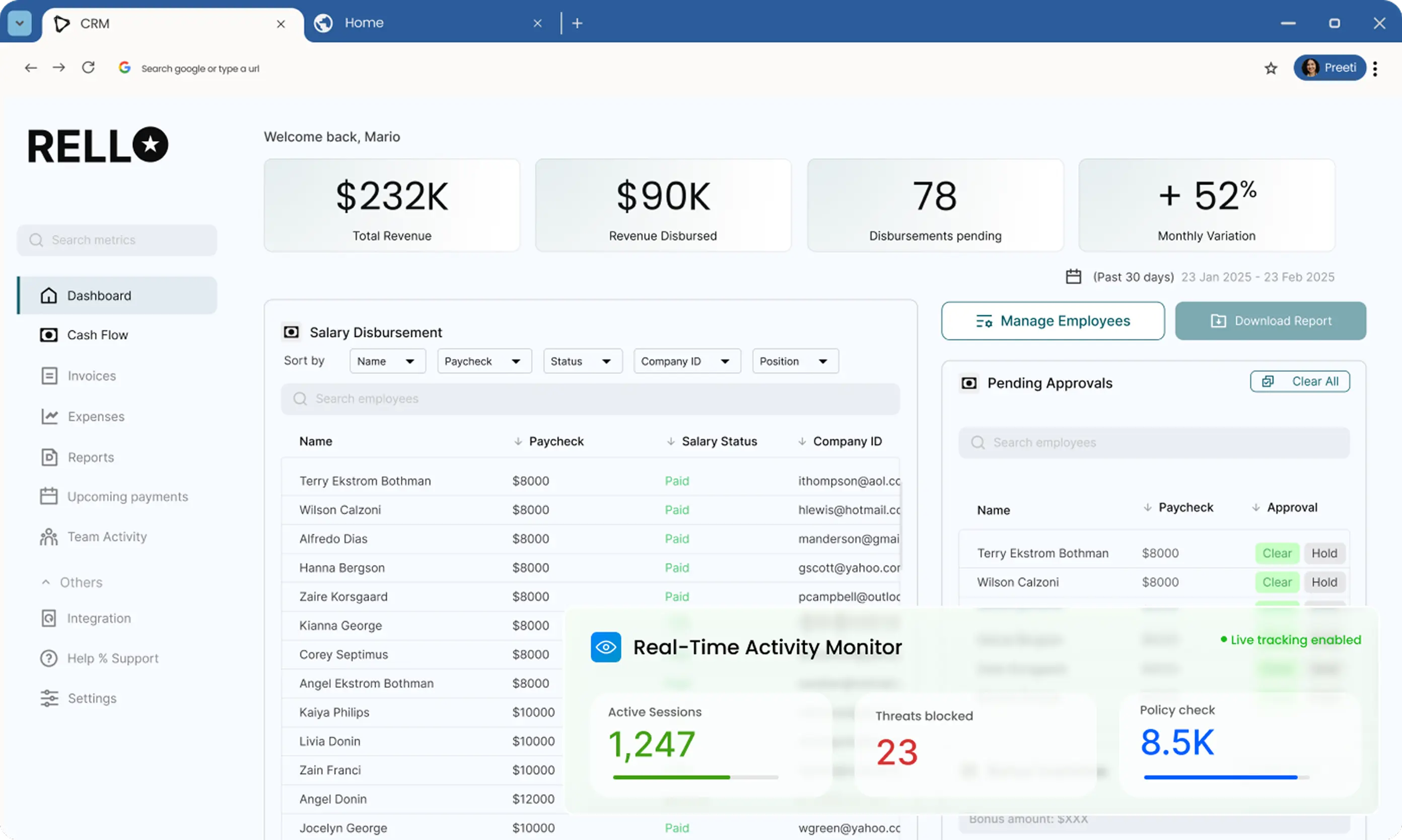Viewport: 1402px width, 840px height.
Task: Collapse the Others sidebar section
Action: point(46,582)
